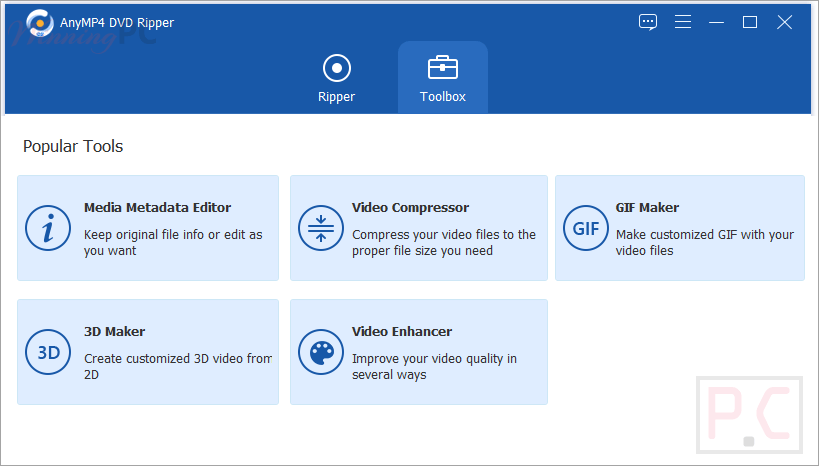Close the AnyMP4 DVD Ripper window
Image resolution: width=819 pixels, height=466 pixels.
(x=785, y=22)
